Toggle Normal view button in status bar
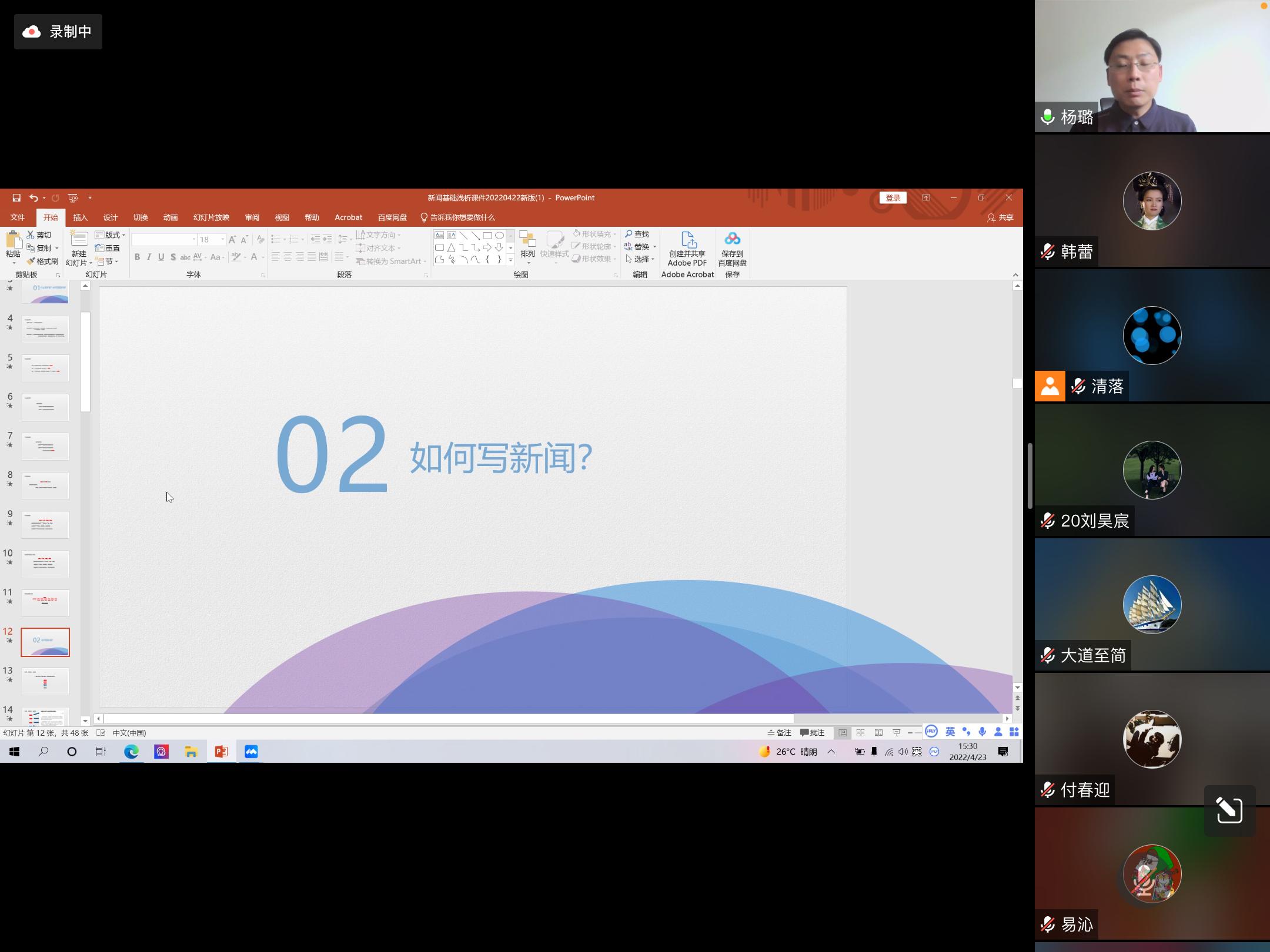 [x=843, y=733]
